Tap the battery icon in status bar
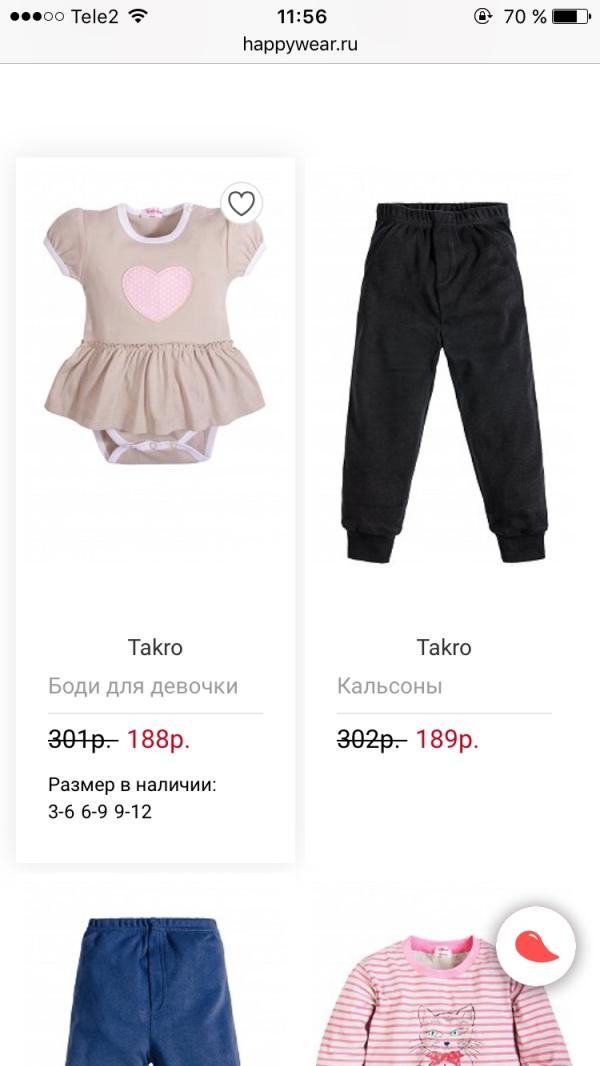Image resolution: width=600 pixels, height=1066 pixels. [x=570, y=16]
